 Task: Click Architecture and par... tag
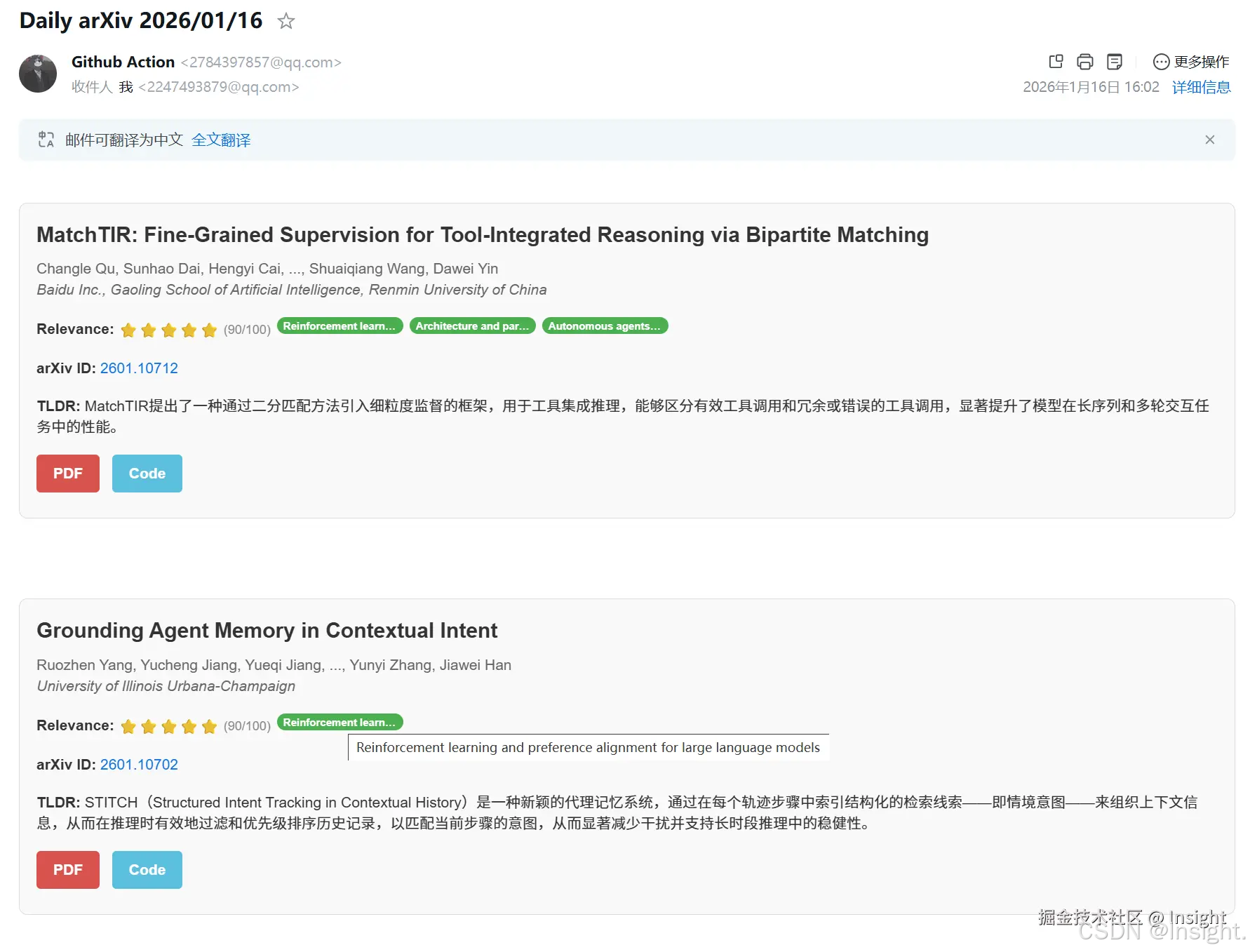473,326
